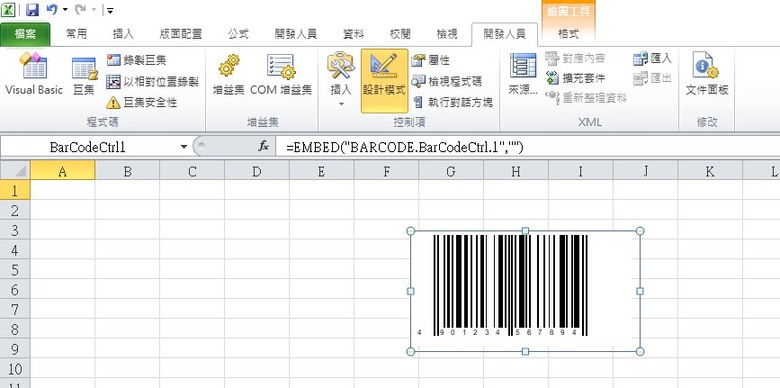
Task: Click the name box showing BarCodeCtrl1
Action: (x=88, y=147)
